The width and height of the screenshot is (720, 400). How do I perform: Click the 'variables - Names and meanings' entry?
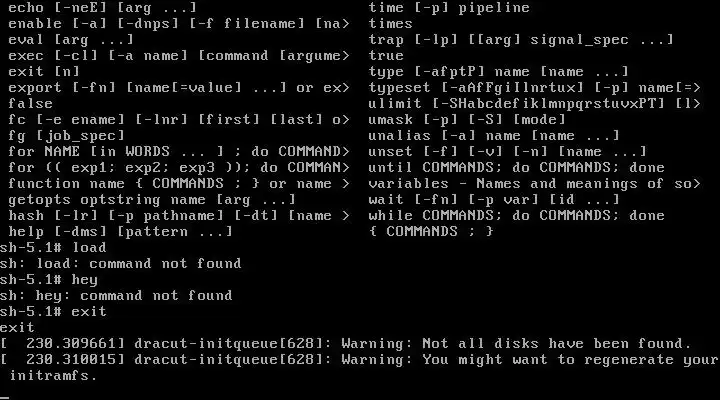click(534, 184)
